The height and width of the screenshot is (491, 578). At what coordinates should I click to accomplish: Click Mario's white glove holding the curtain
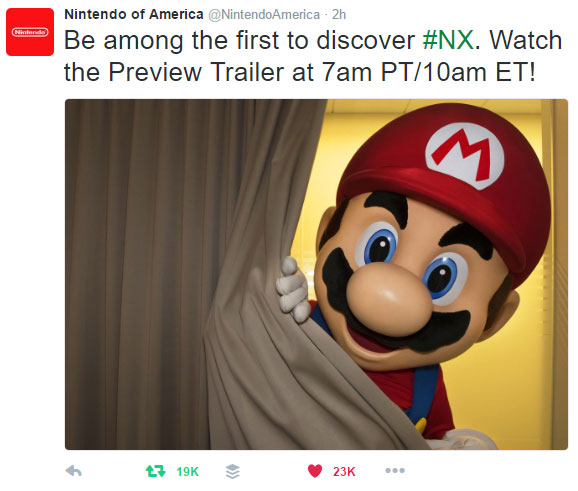(294, 290)
